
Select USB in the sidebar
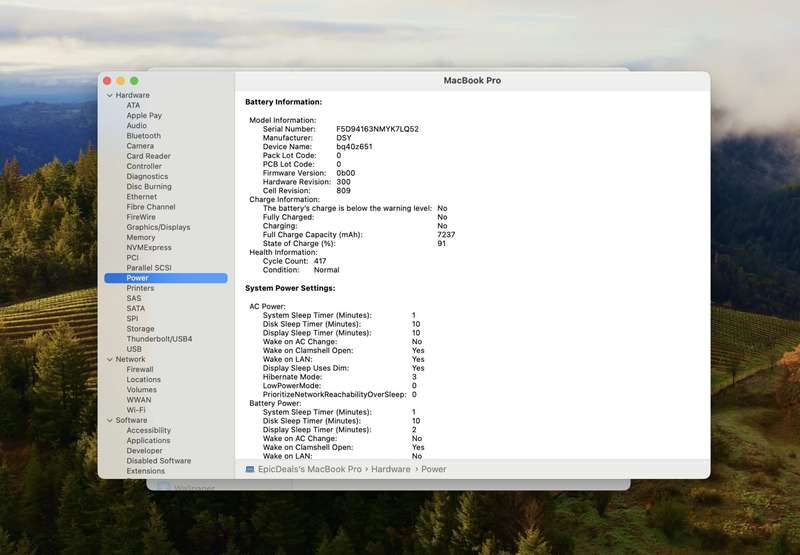pos(134,349)
